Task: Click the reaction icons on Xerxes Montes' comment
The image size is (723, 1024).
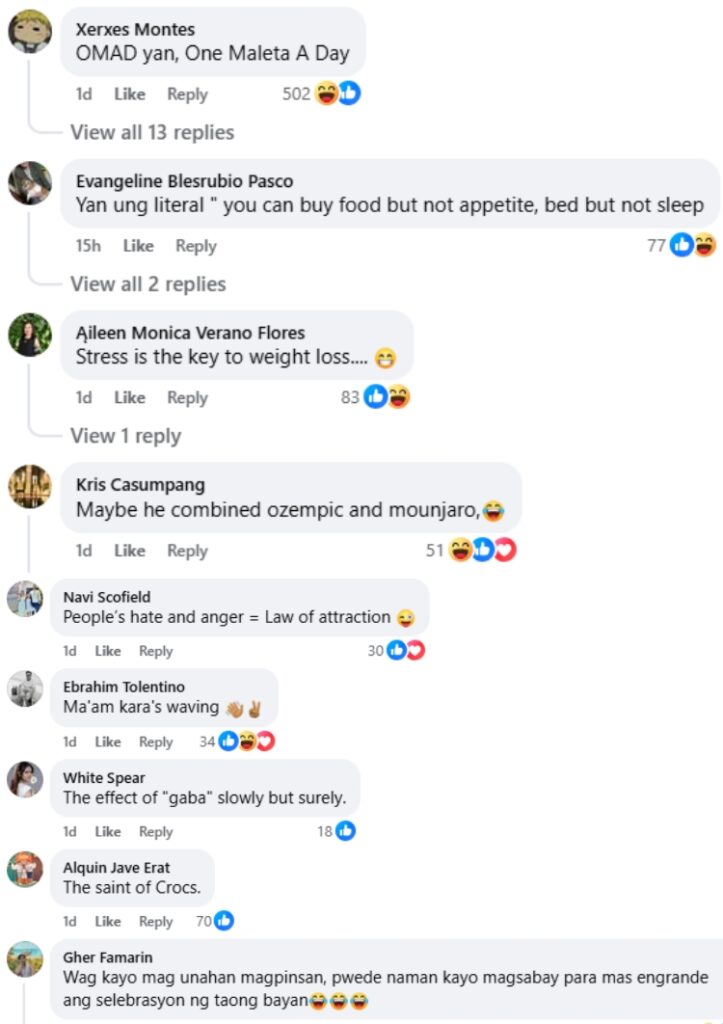Action: pyautogui.click(x=337, y=94)
